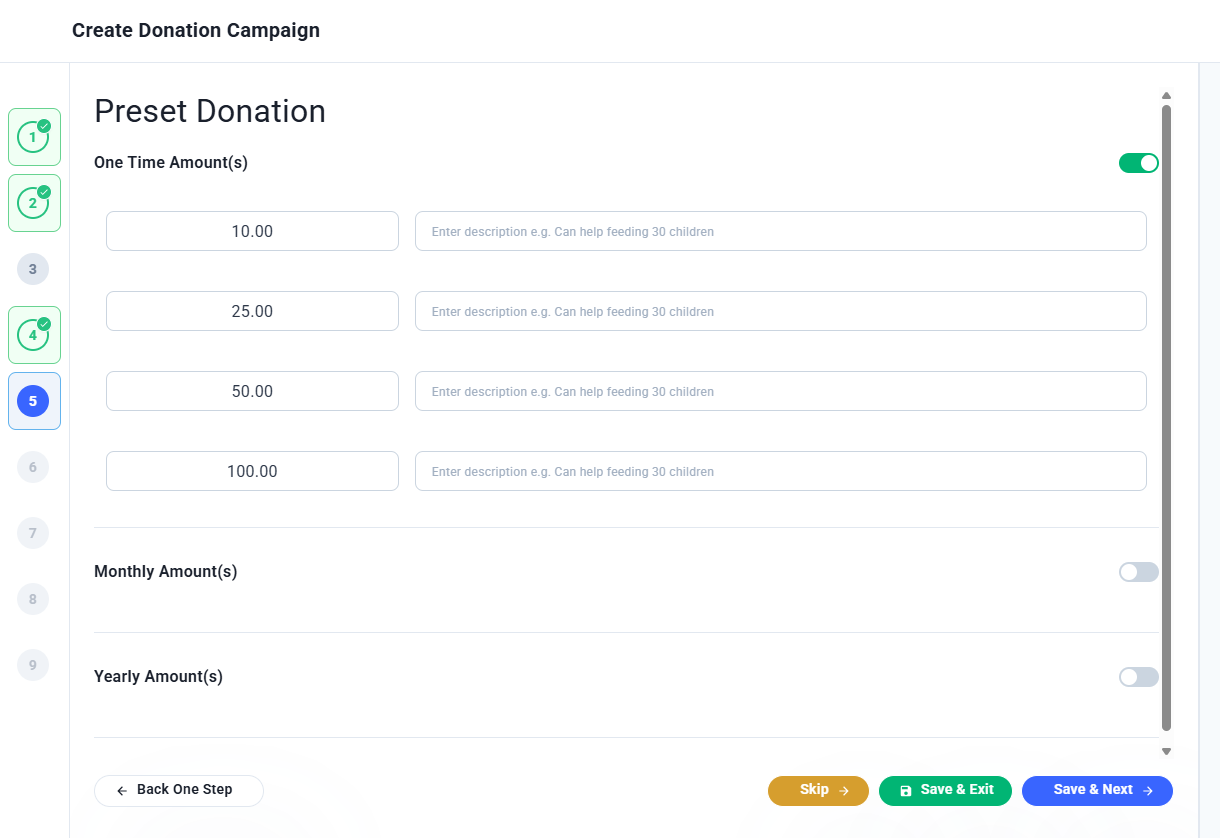
Task: Go to completed step 2 in sidebar
Action: coord(34,203)
